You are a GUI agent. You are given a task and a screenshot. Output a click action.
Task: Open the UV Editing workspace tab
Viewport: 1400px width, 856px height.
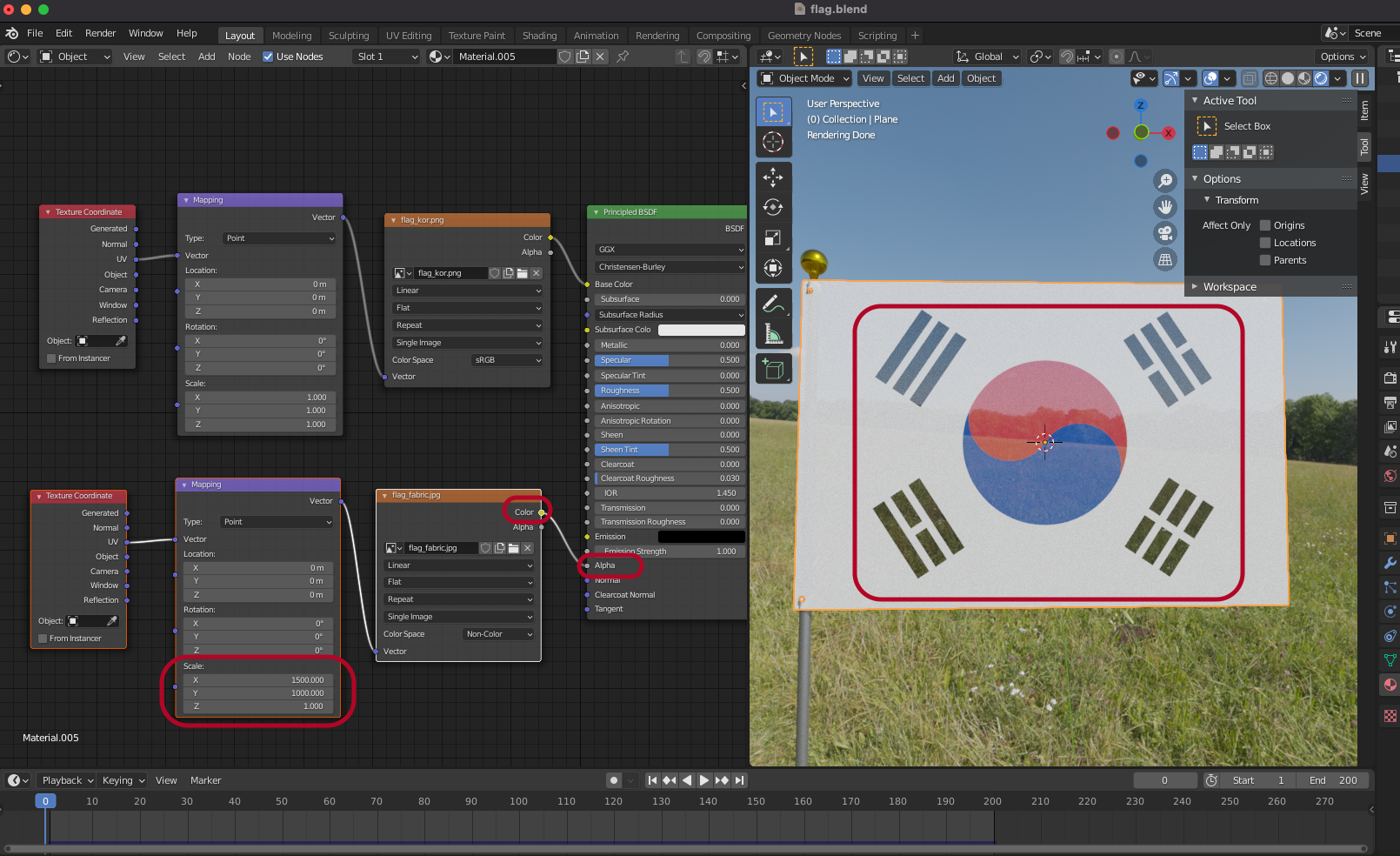click(409, 36)
